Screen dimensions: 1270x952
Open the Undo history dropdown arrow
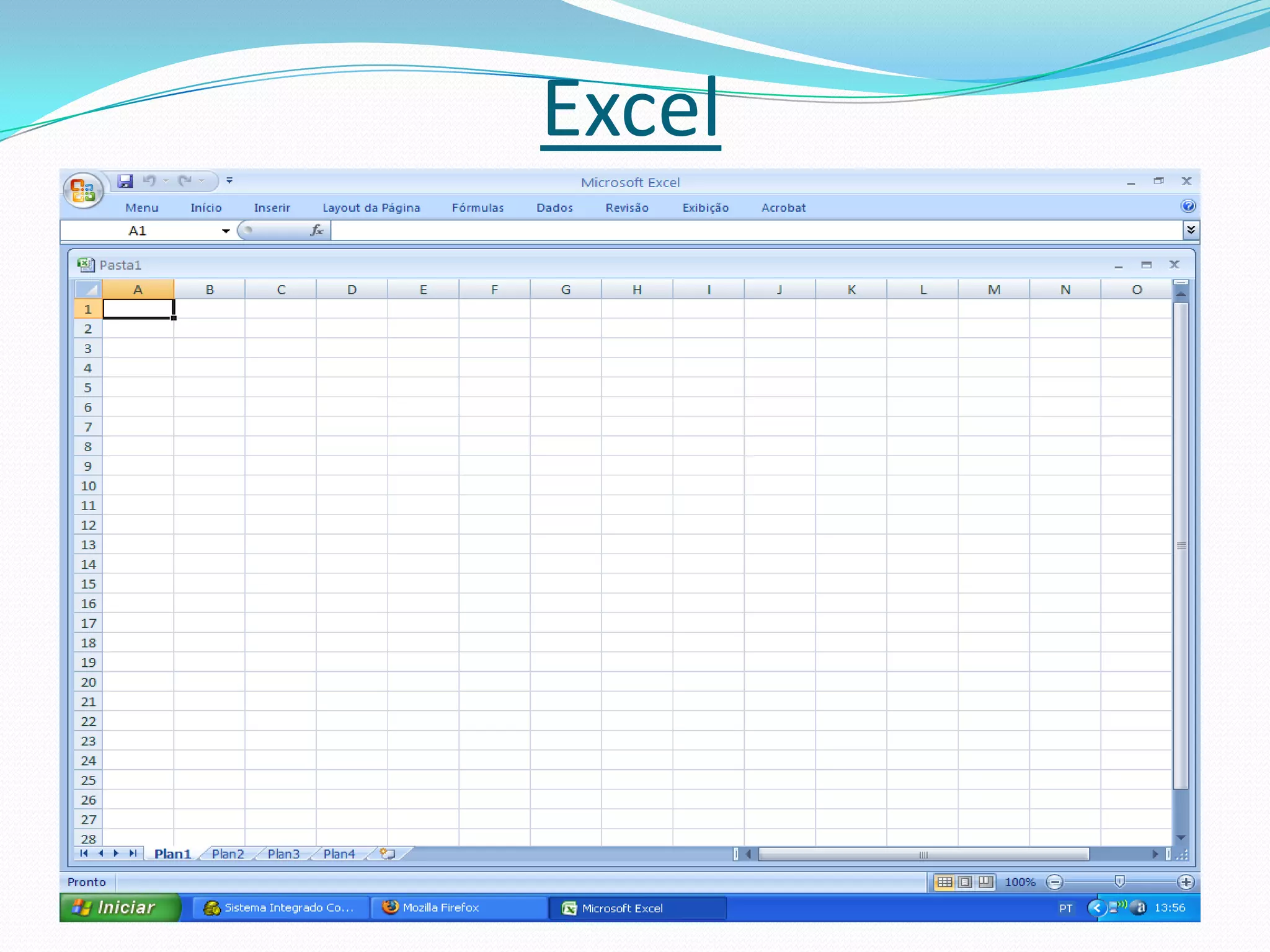coord(166,181)
